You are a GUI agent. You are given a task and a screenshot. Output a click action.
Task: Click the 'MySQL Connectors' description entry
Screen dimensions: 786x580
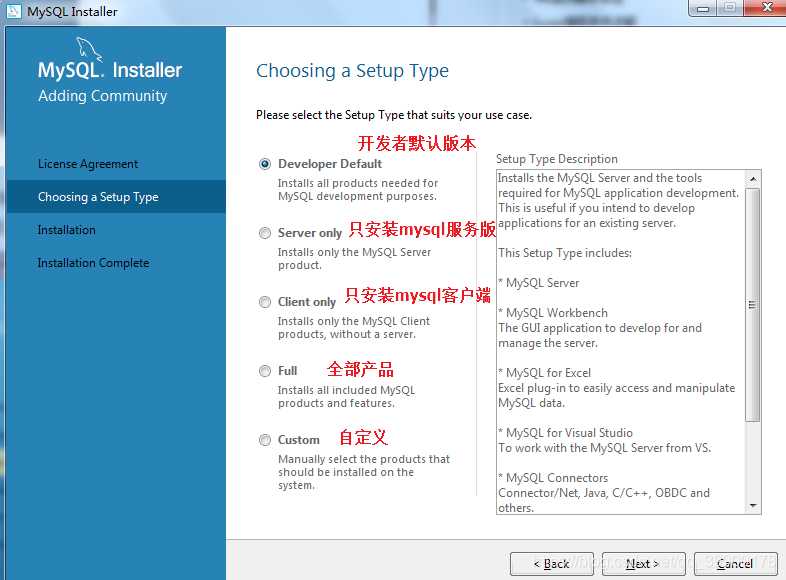(x=553, y=478)
